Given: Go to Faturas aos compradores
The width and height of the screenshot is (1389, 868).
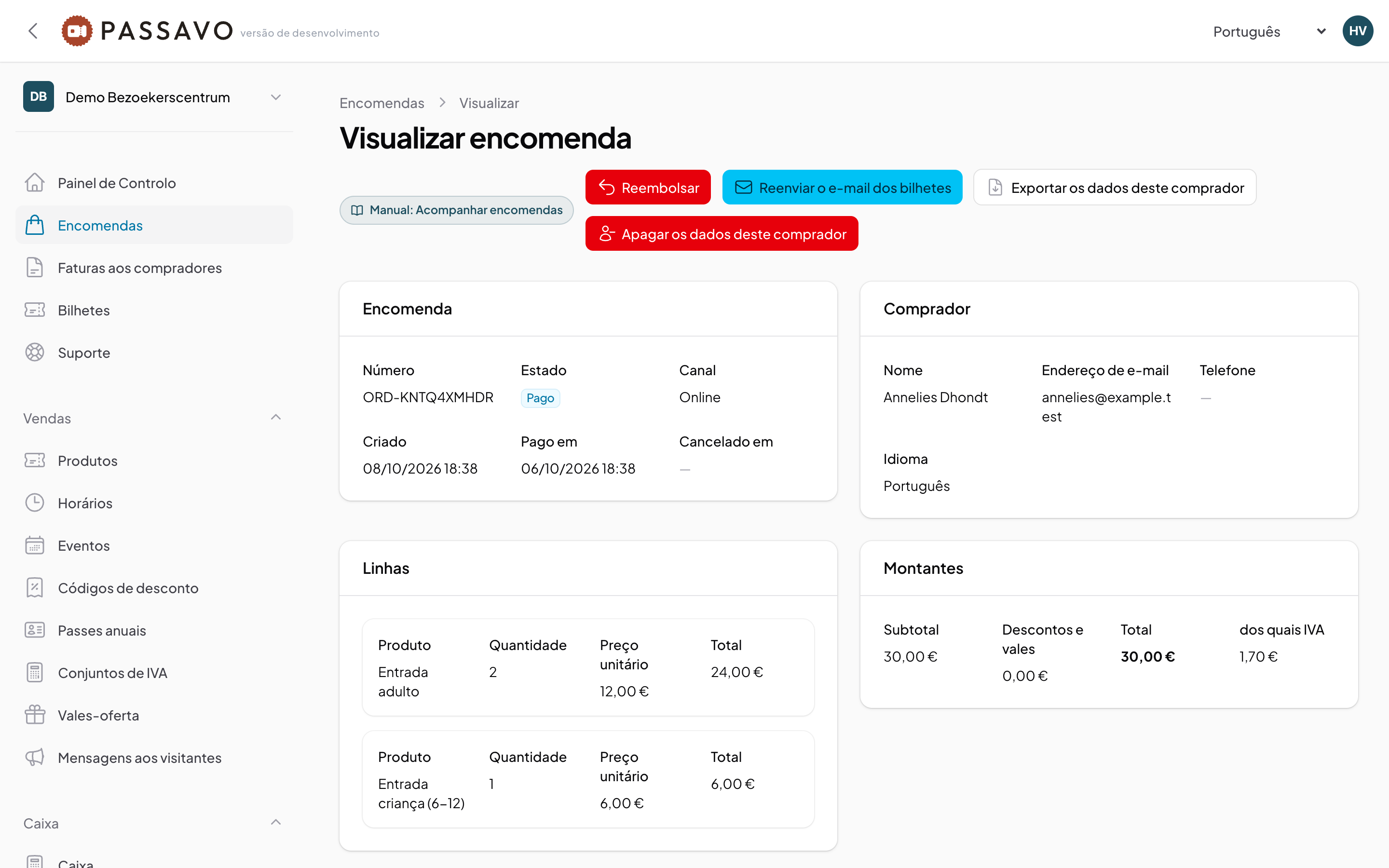Looking at the screenshot, I should coord(154,268).
